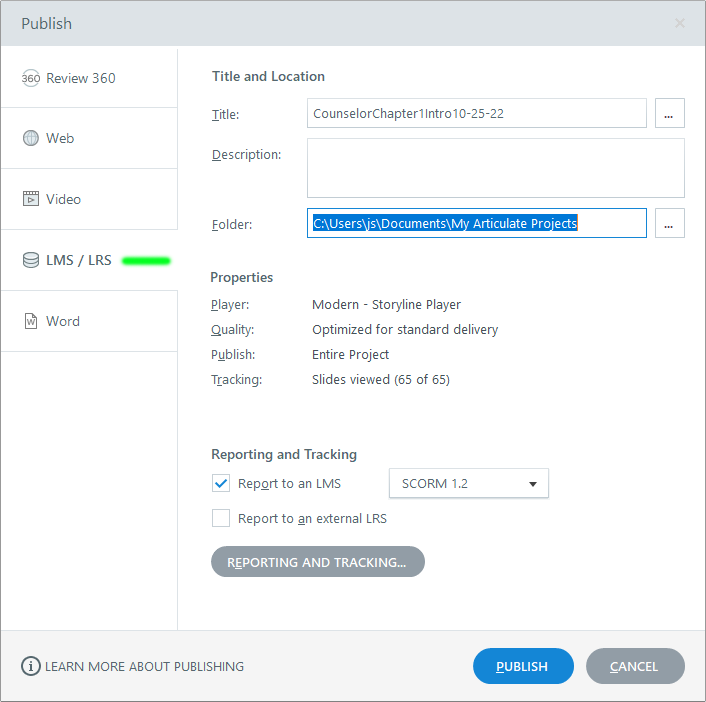Viewport: 706px width, 702px height.
Task: Open the Title ellipsis browse button
Action: tap(669, 114)
